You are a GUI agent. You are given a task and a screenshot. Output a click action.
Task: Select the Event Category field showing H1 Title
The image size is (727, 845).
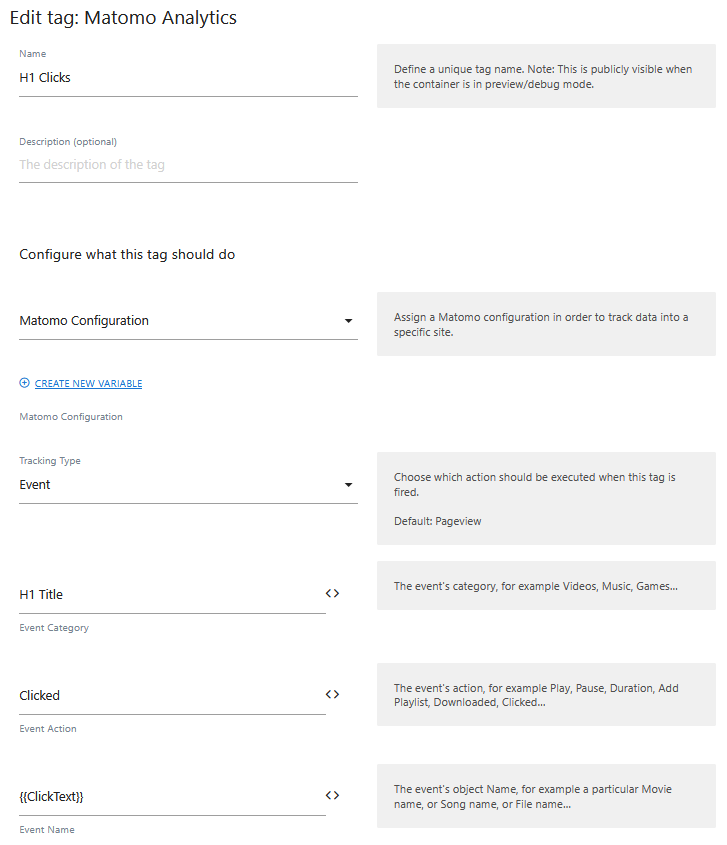point(170,594)
